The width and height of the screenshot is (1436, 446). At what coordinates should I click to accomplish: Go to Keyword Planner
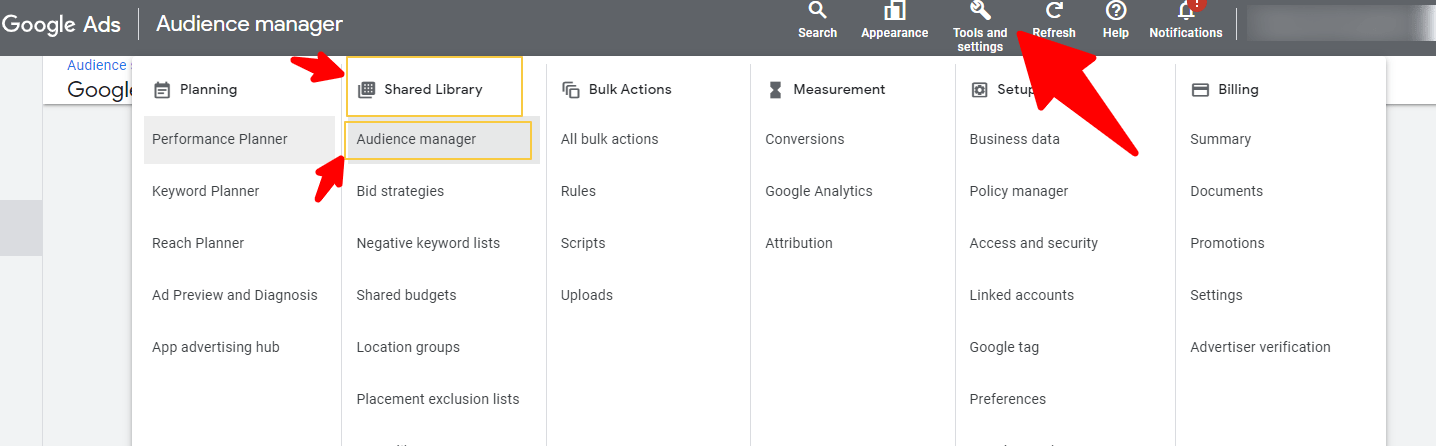coord(205,191)
